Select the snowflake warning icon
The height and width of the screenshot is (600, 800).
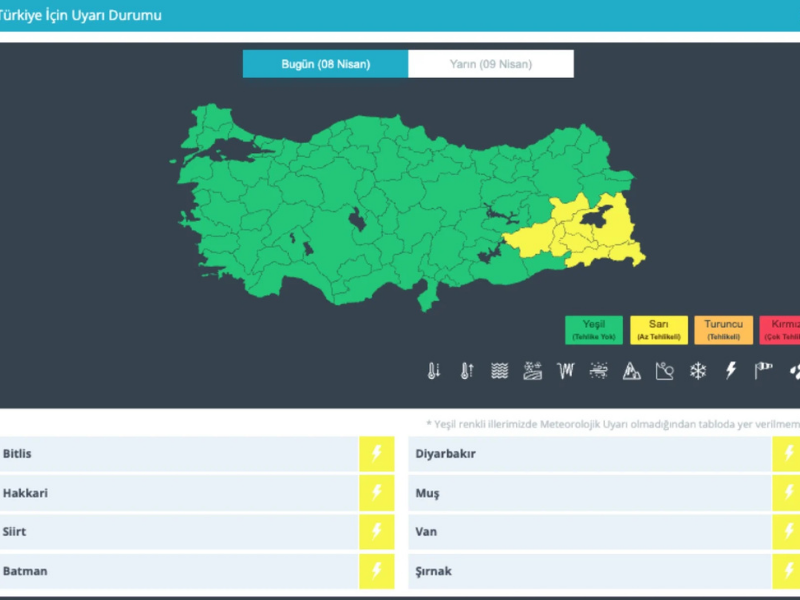click(698, 371)
